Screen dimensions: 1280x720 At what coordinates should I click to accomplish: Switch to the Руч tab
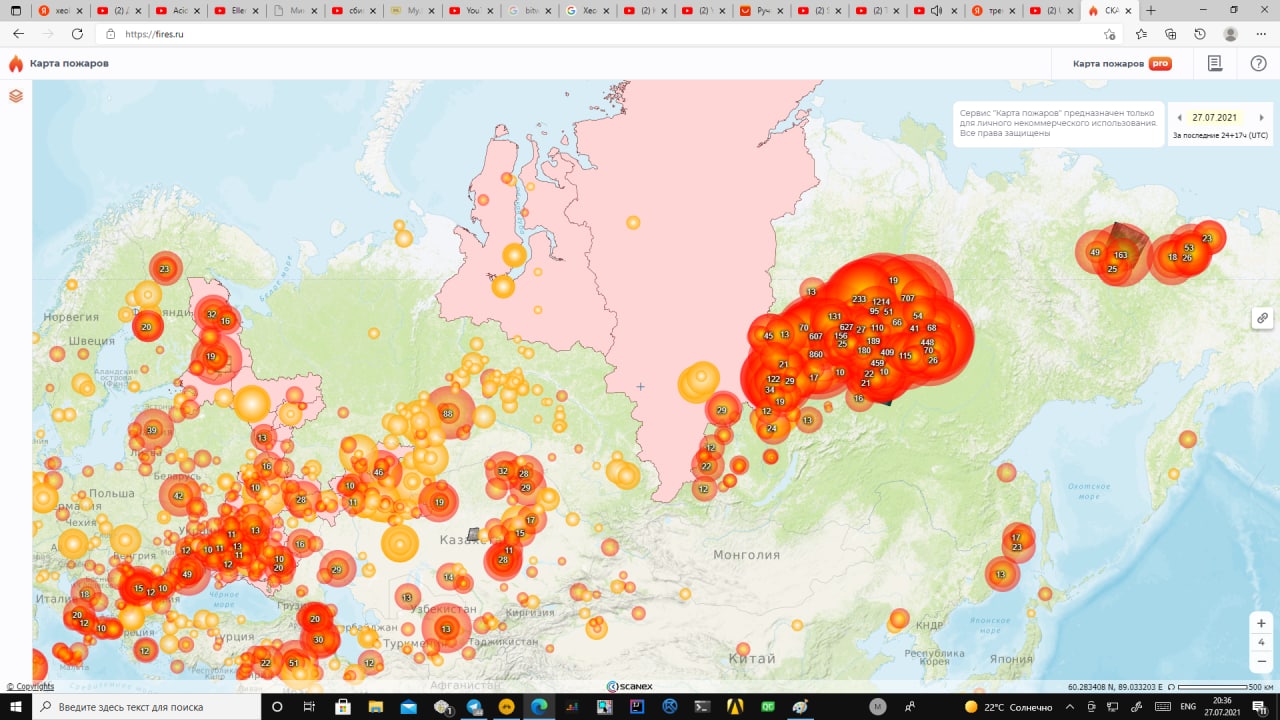pos(762,10)
